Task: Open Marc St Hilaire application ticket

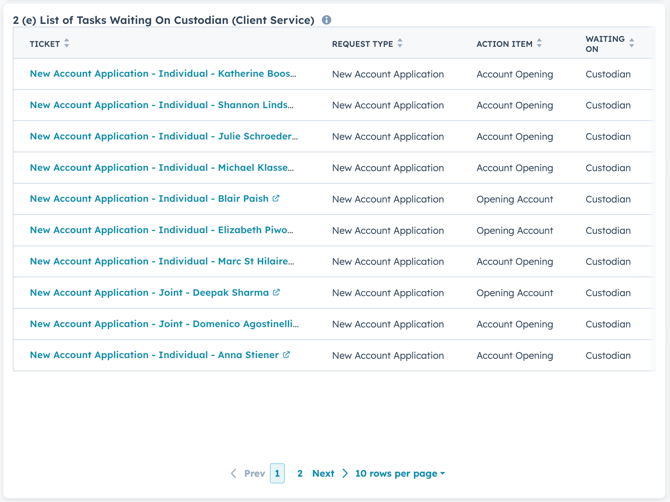Action: [162, 261]
